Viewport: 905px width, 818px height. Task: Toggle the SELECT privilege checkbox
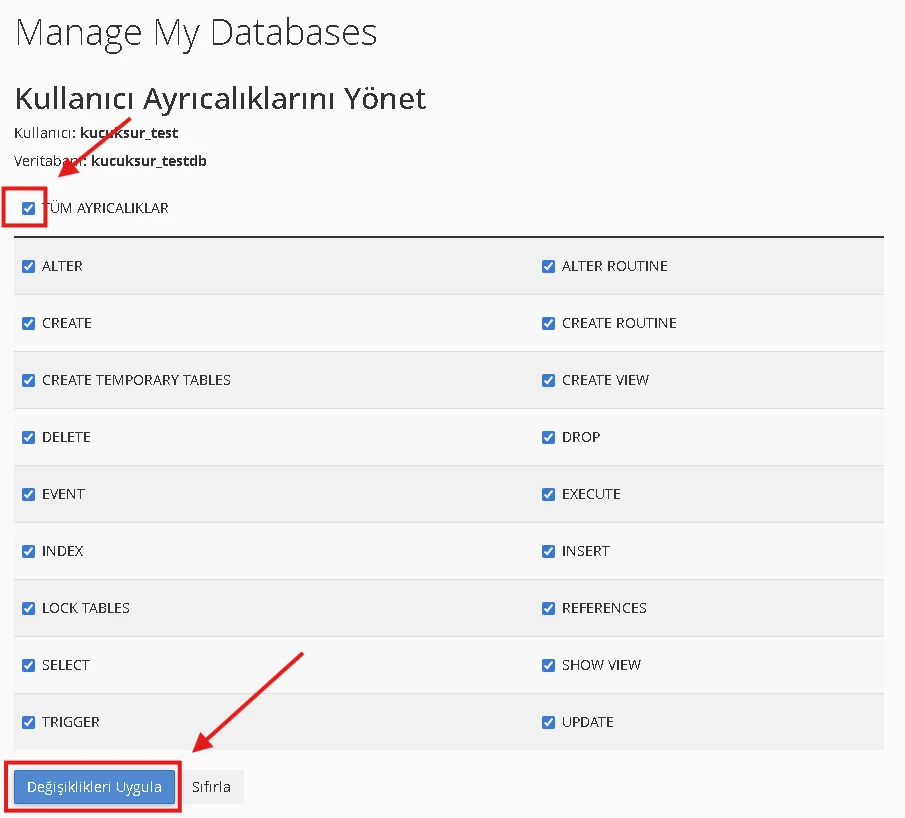[x=28, y=664]
